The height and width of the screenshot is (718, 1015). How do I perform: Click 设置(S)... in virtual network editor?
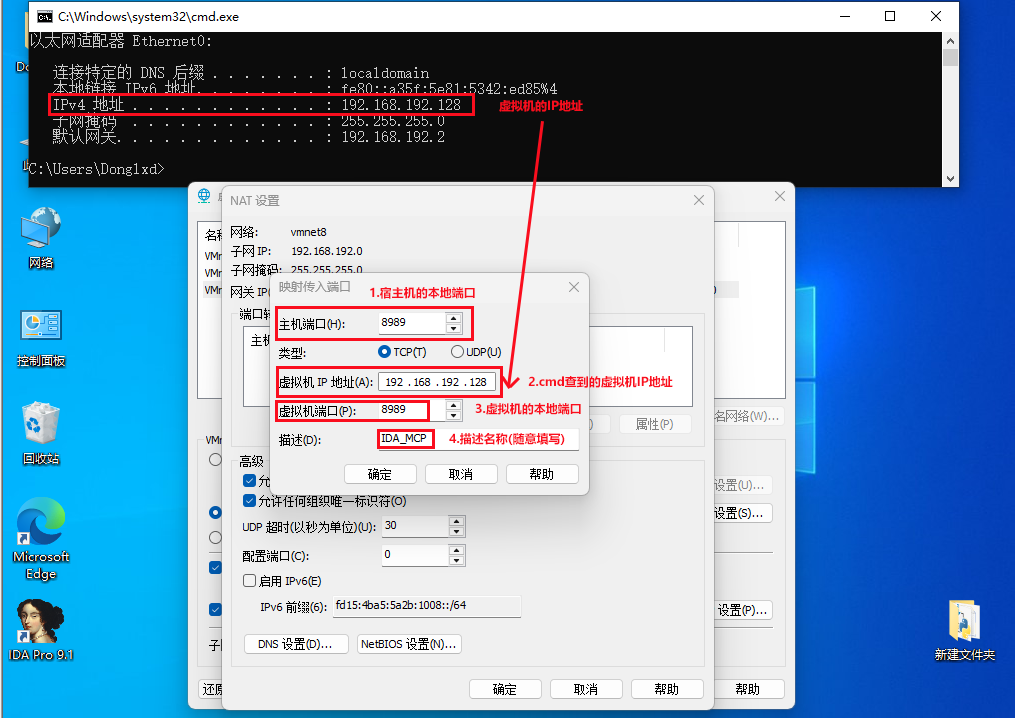point(742,513)
